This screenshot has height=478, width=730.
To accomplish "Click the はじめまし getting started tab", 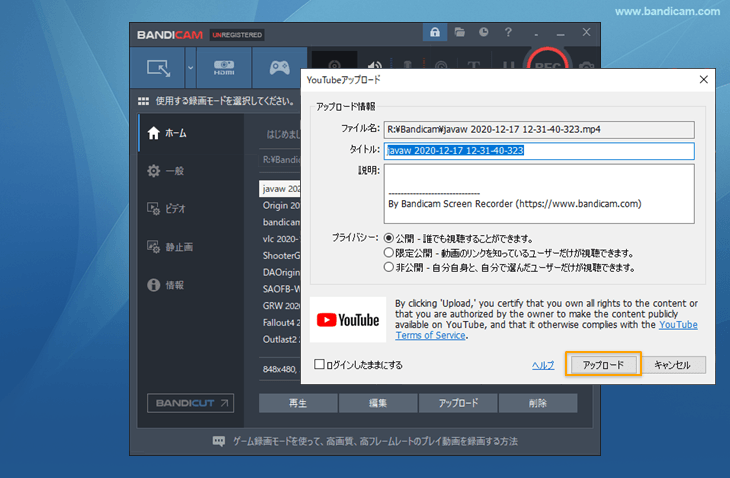I will pos(283,135).
